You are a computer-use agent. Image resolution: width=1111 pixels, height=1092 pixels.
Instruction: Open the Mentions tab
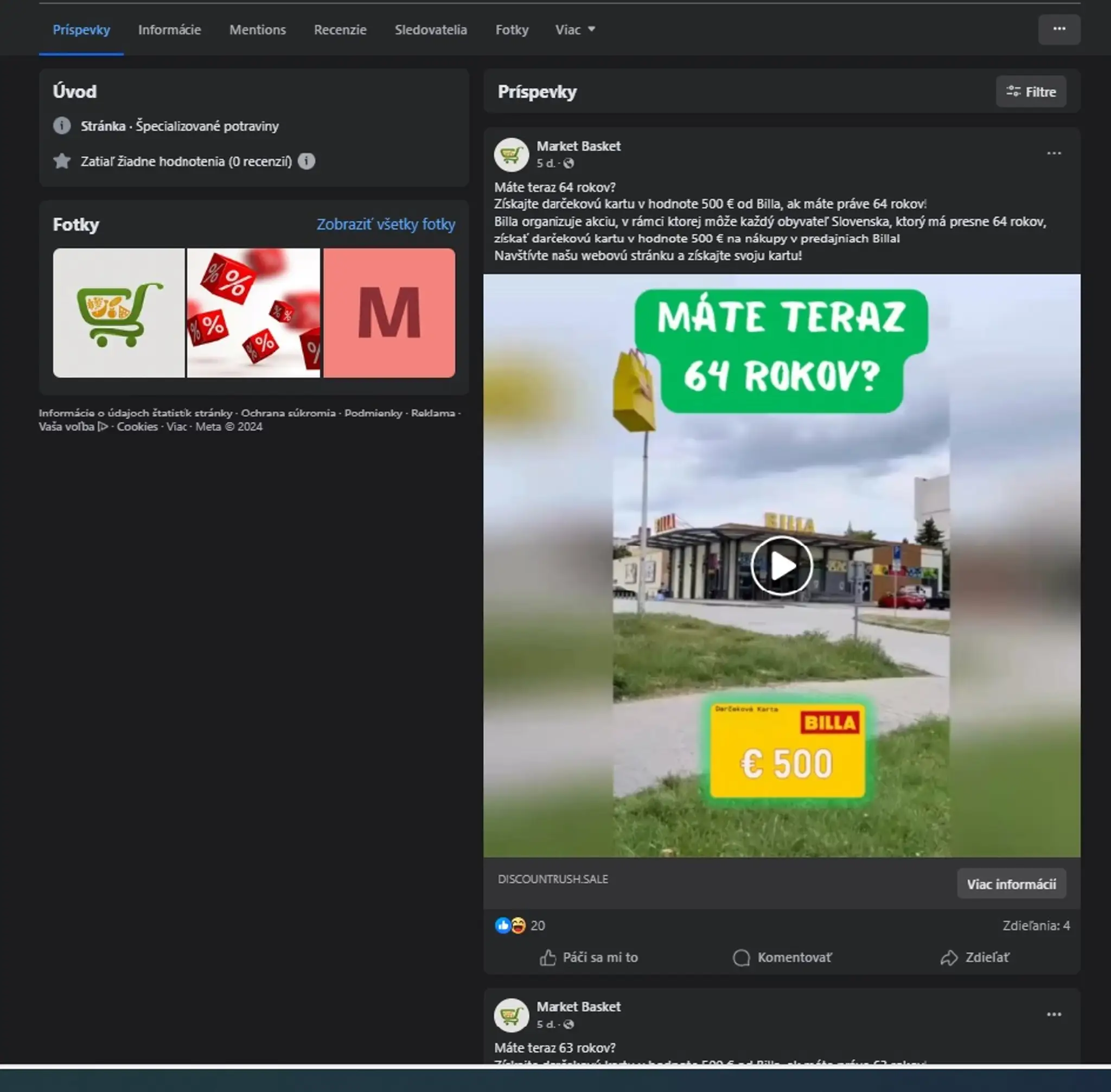(x=258, y=30)
